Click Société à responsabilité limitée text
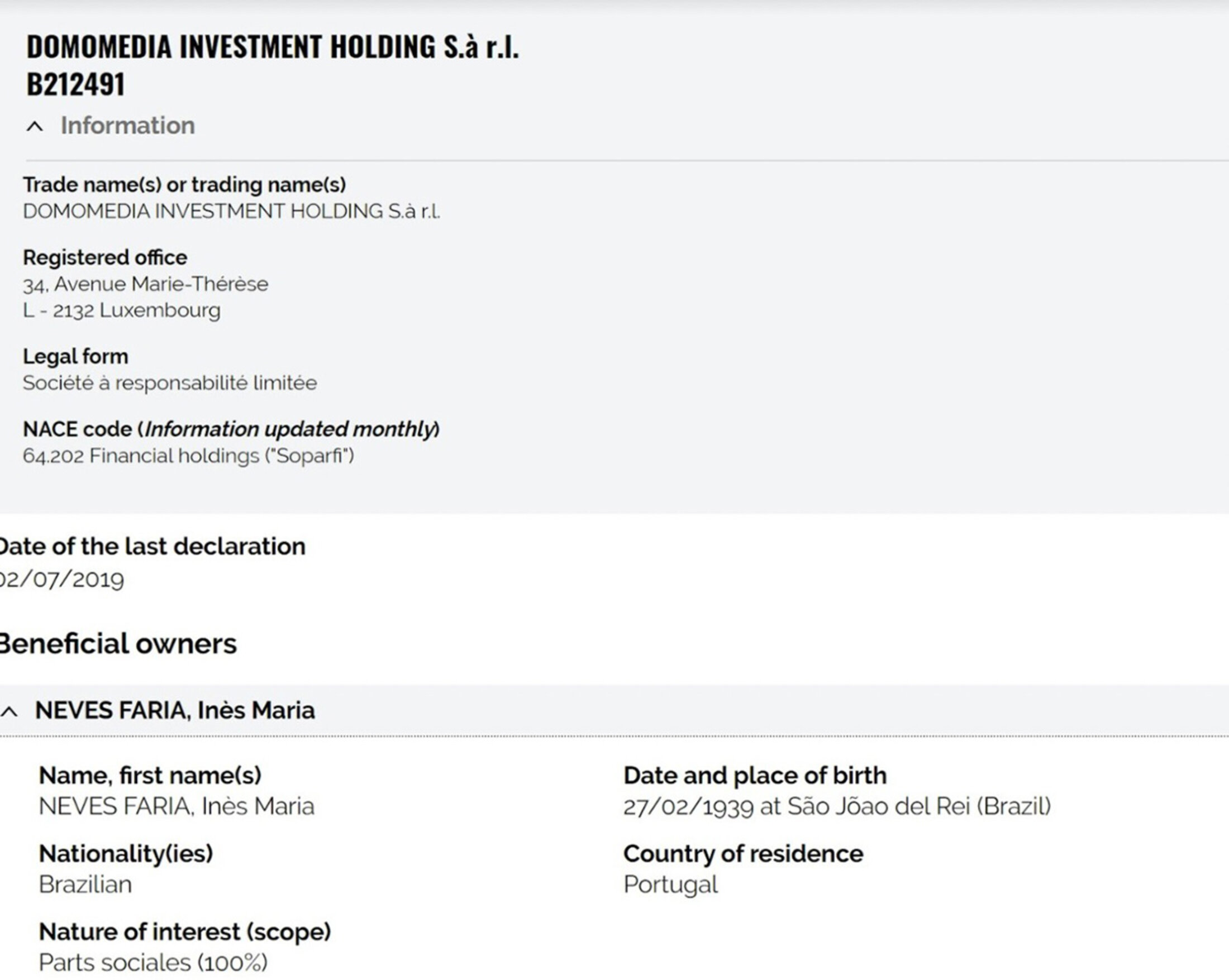The width and height of the screenshot is (1229, 980). tap(169, 383)
